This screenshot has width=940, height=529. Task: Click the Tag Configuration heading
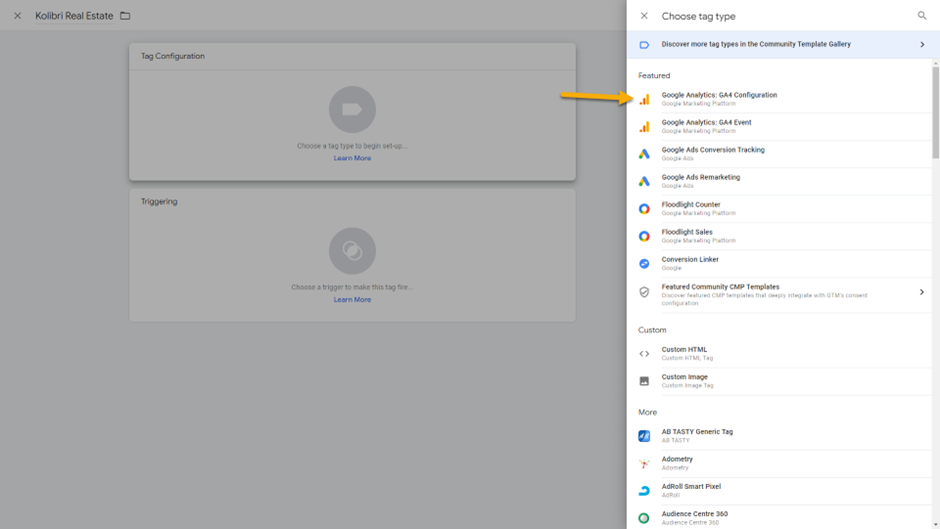(173, 56)
